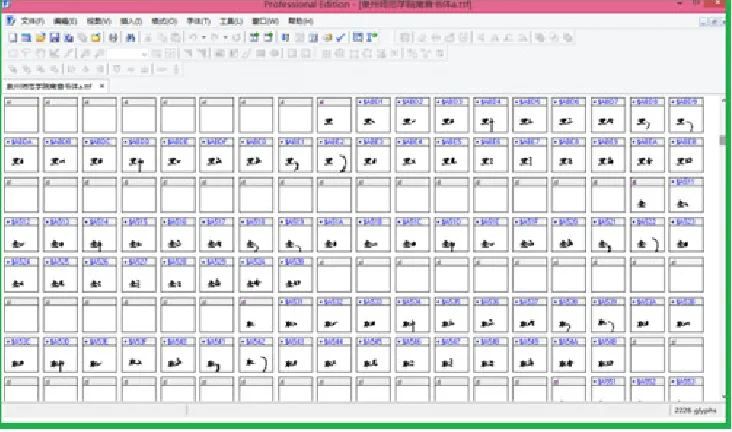Image resolution: width=732 pixels, height=432 pixels.
Task: Click the Redo arrow icon
Action: [215, 38]
